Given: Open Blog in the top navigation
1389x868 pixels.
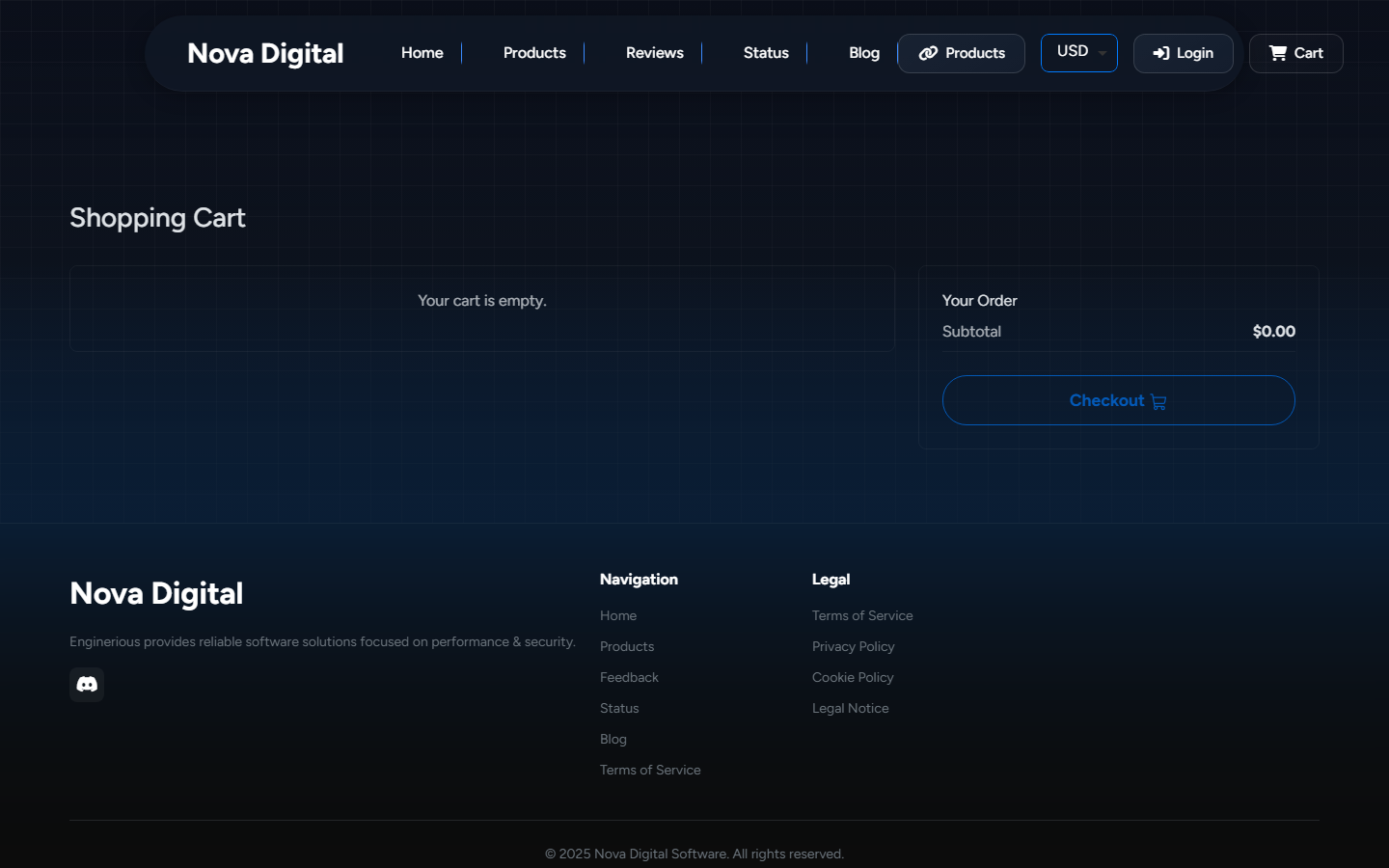Looking at the screenshot, I should pos(864,53).
